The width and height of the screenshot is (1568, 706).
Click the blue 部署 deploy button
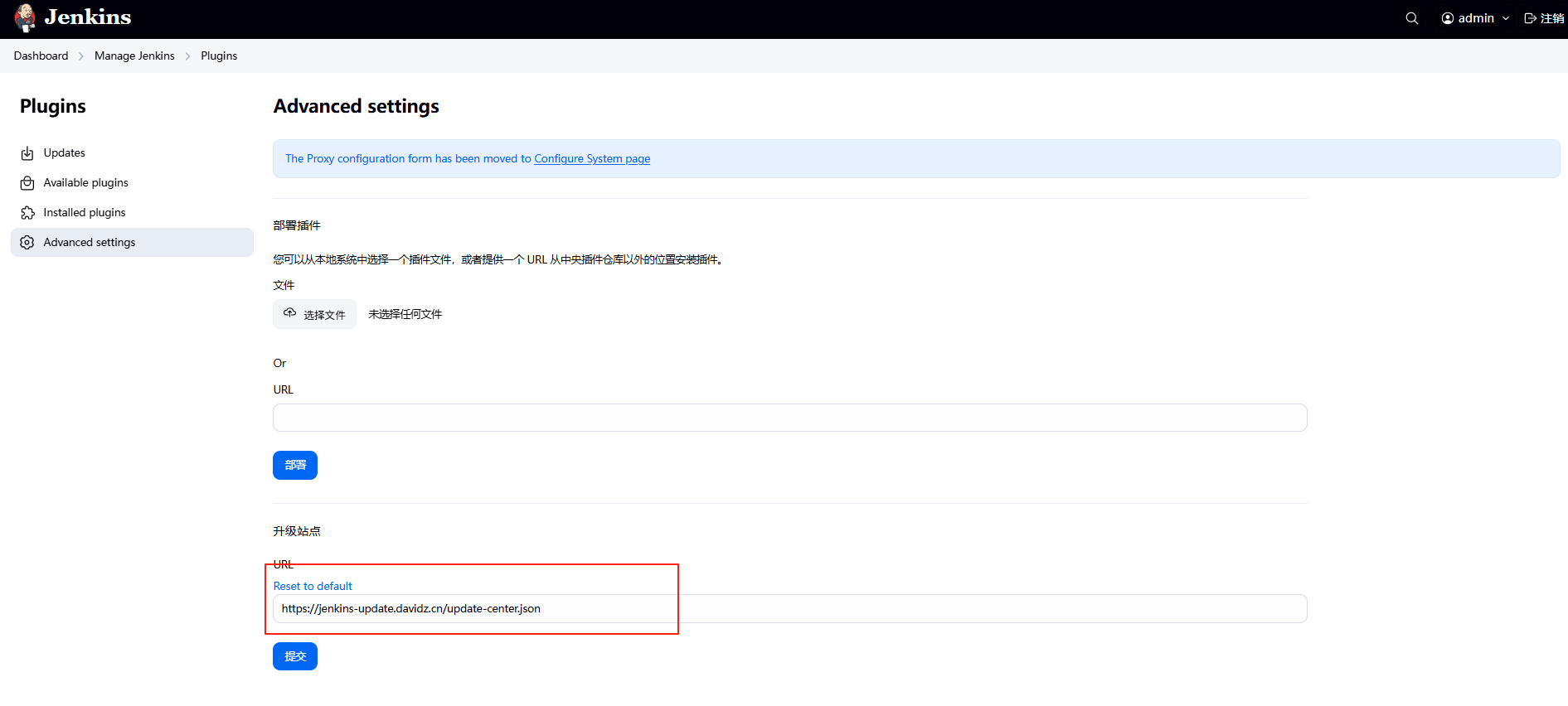point(295,466)
